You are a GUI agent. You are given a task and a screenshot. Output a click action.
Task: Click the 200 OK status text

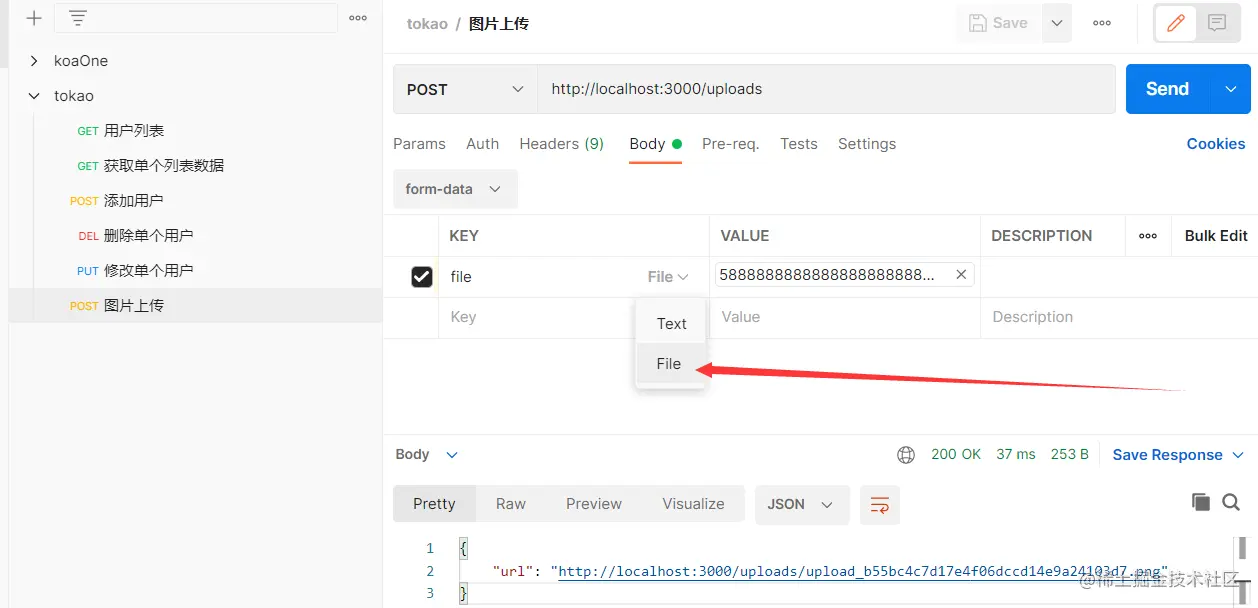pos(955,455)
